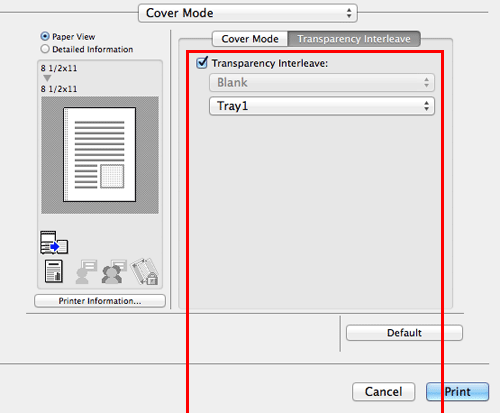Click the Default button
This screenshot has height=413, width=500.
(404, 333)
